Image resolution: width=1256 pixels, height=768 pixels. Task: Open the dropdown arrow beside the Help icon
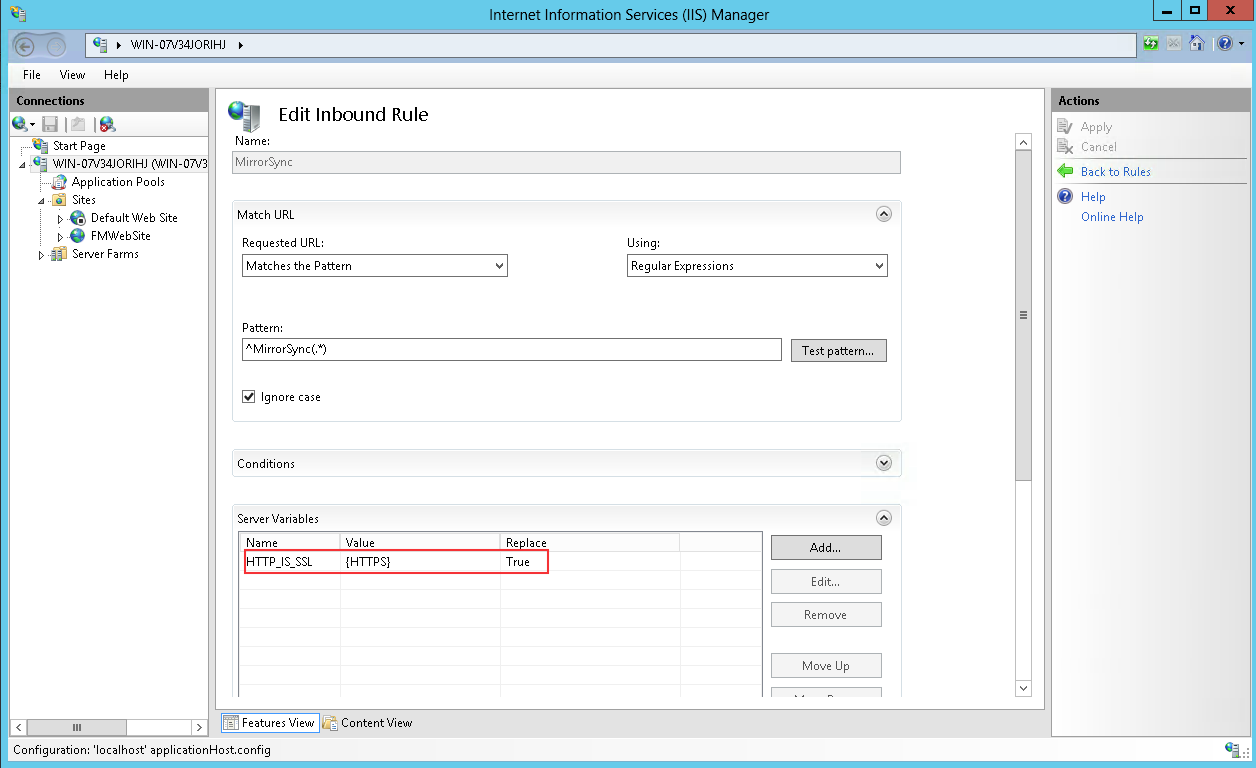pyautogui.click(x=1241, y=44)
